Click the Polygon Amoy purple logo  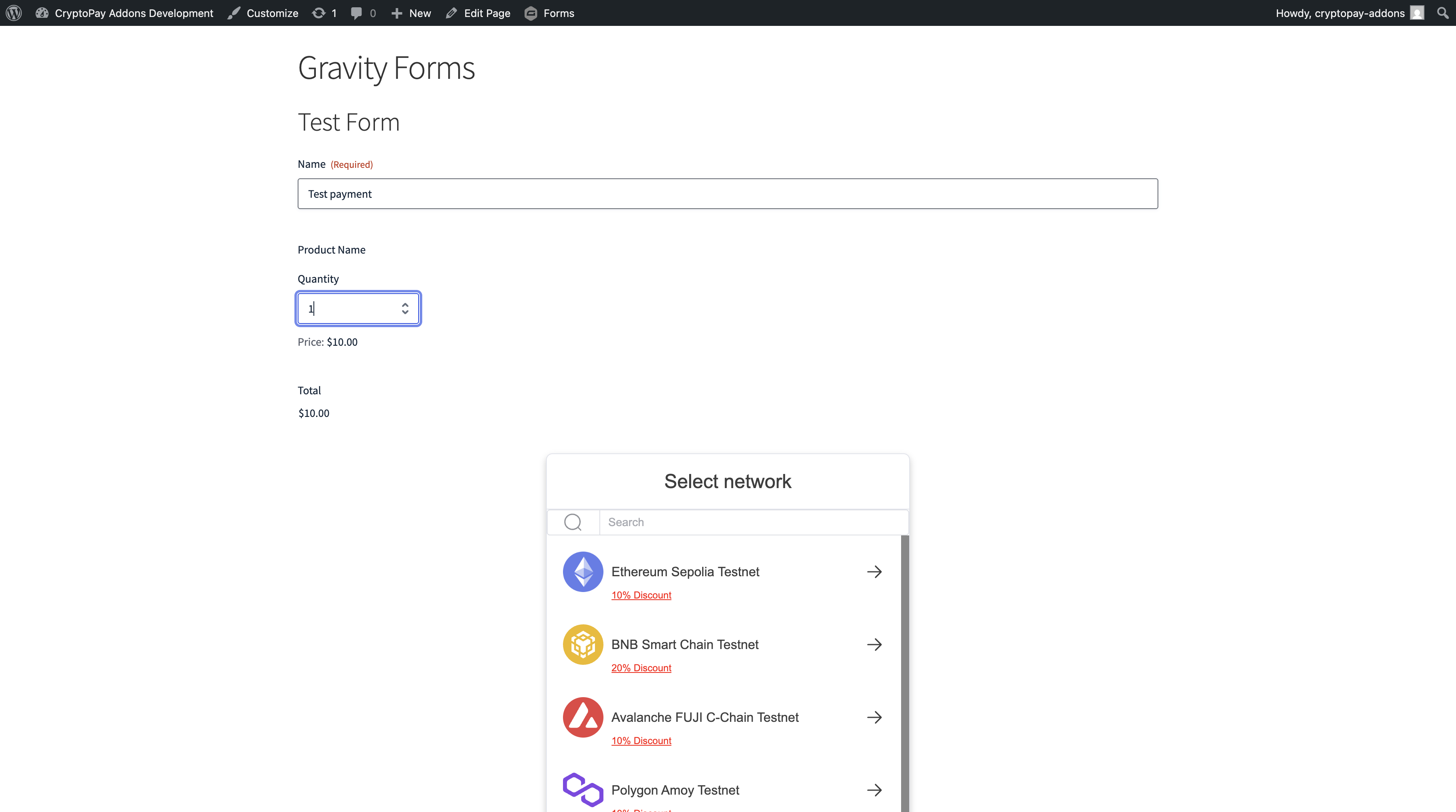pos(583,789)
